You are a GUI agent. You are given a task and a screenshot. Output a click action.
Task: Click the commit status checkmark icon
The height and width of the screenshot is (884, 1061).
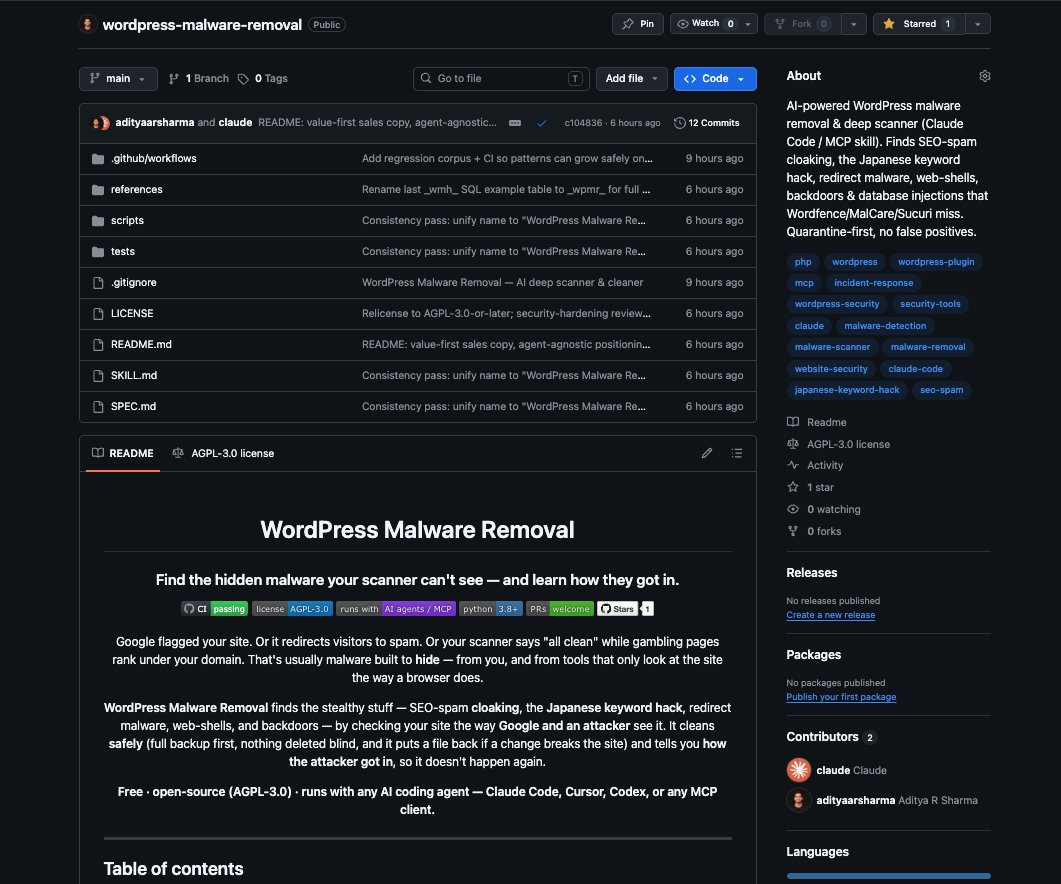pyautogui.click(x=541, y=123)
